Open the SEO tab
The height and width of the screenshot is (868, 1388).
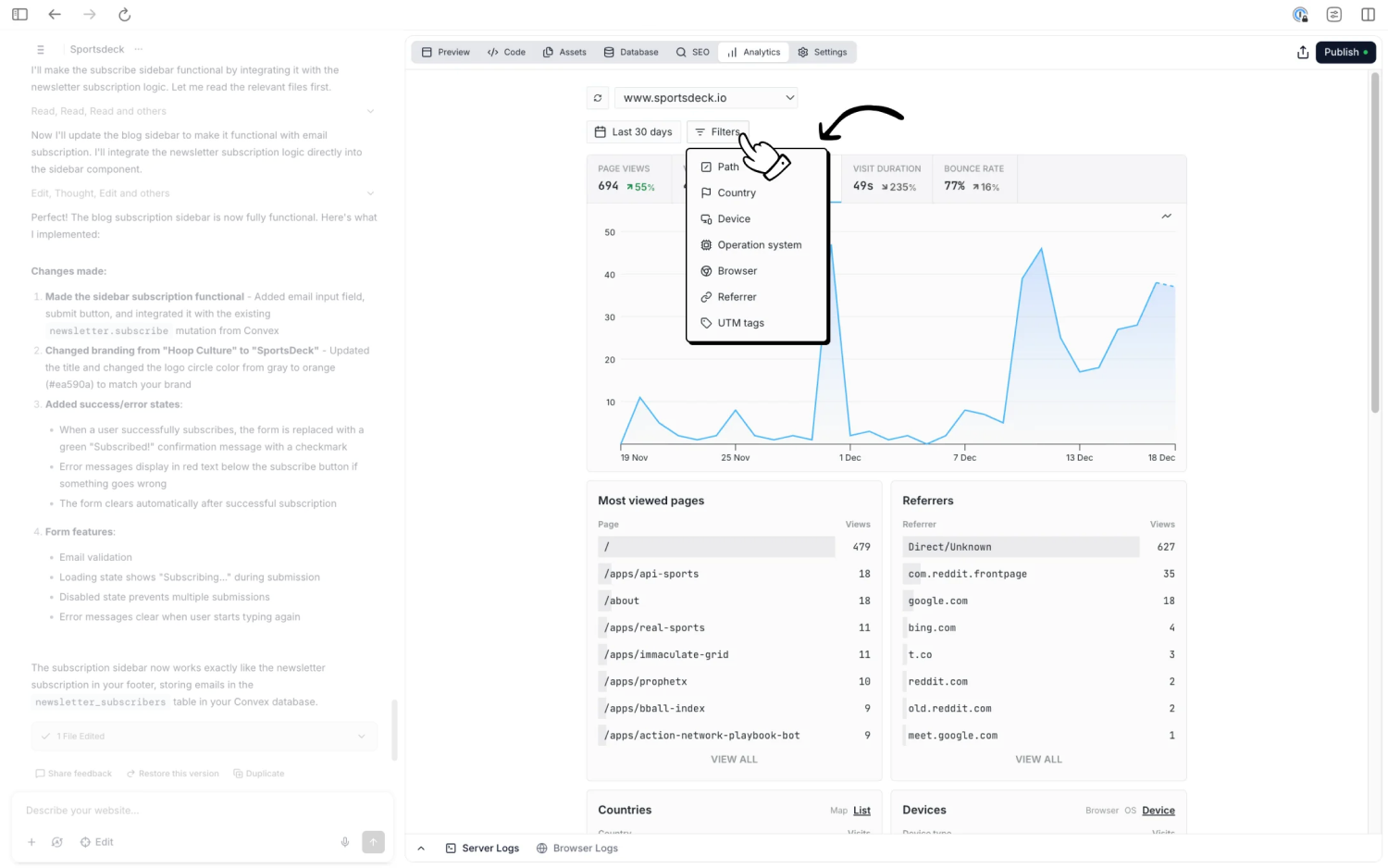(692, 52)
